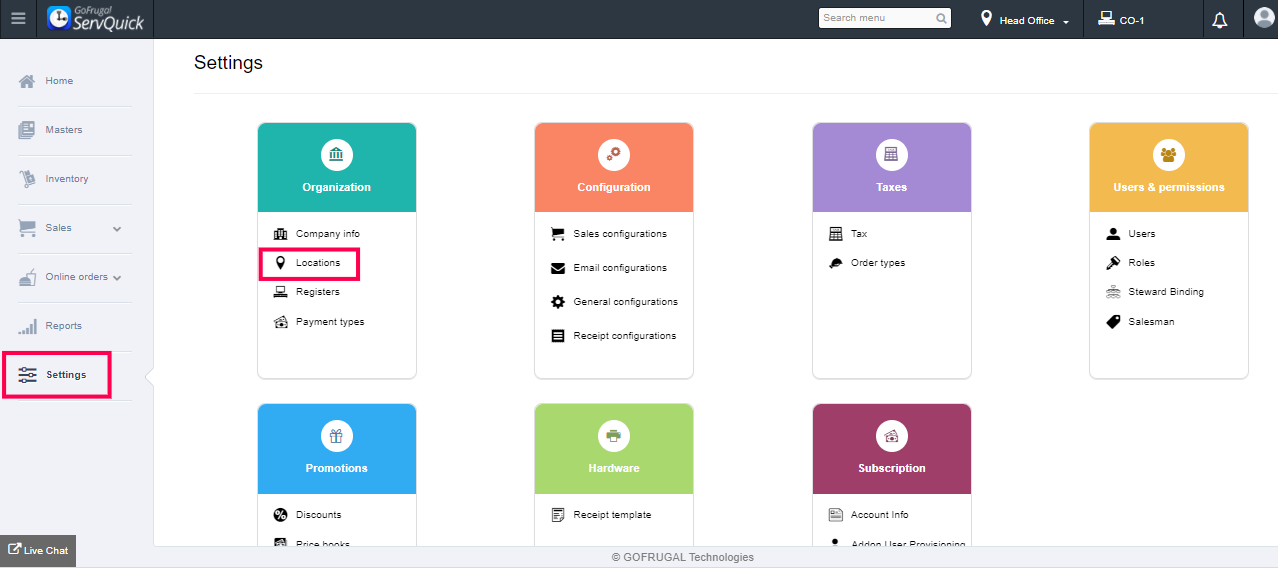Click the Locations pin icon
Viewport: 1278px width, 568px height.
(280, 263)
